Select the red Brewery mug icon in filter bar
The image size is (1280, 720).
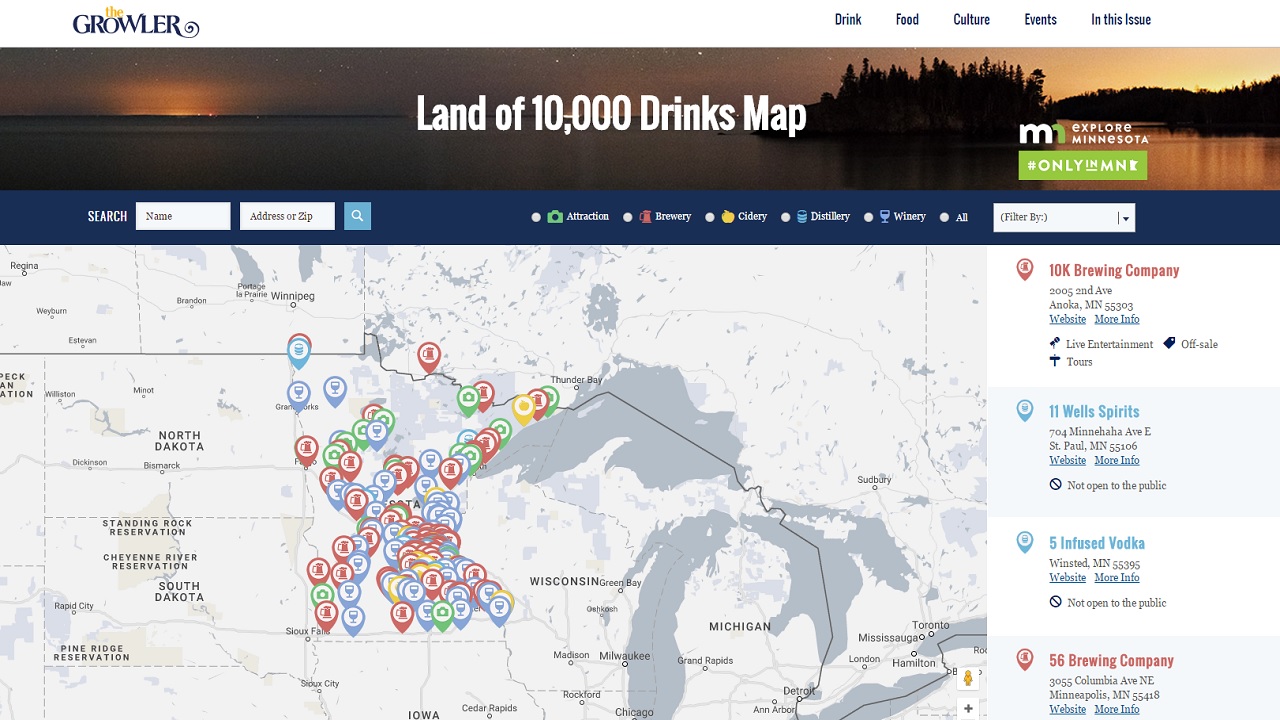646,216
